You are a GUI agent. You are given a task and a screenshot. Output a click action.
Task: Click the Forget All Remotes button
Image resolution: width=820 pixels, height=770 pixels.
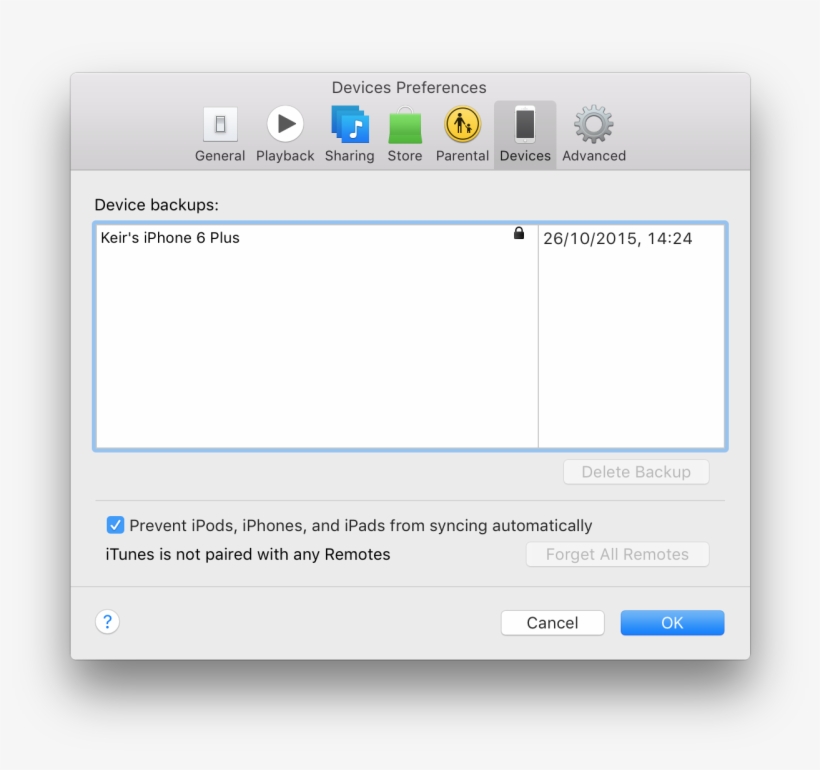click(617, 554)
